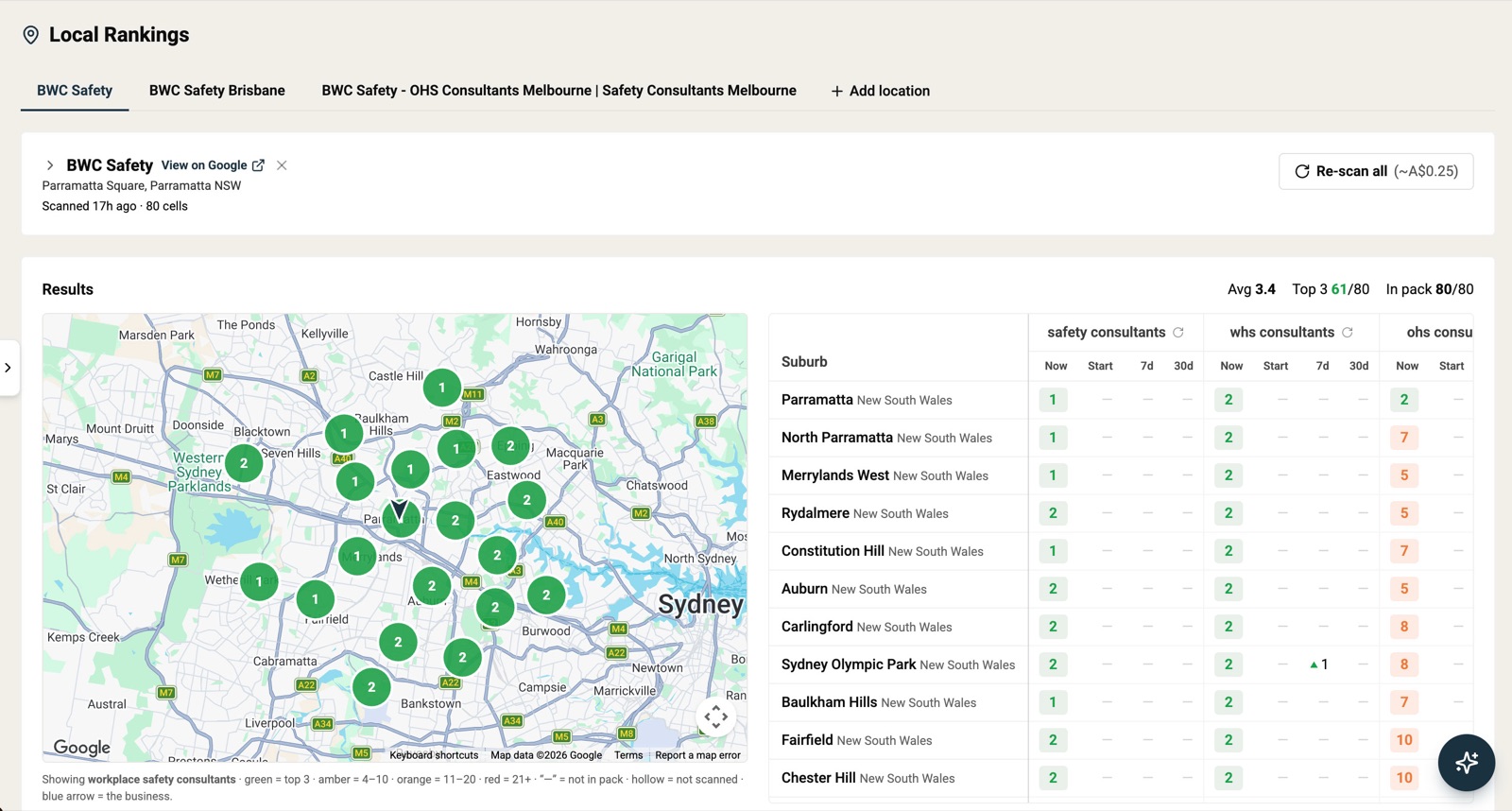This screenshot has width=1512, height=811.
Task: Open map Terms link
Action: [x=628, y=755]
